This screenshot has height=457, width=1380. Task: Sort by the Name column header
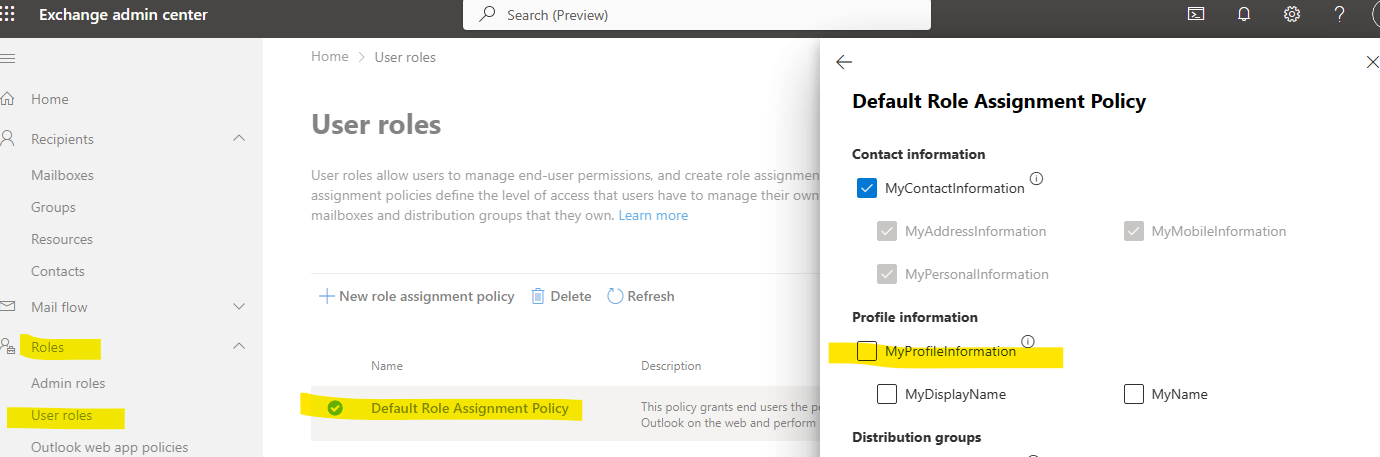coord(387,366)
